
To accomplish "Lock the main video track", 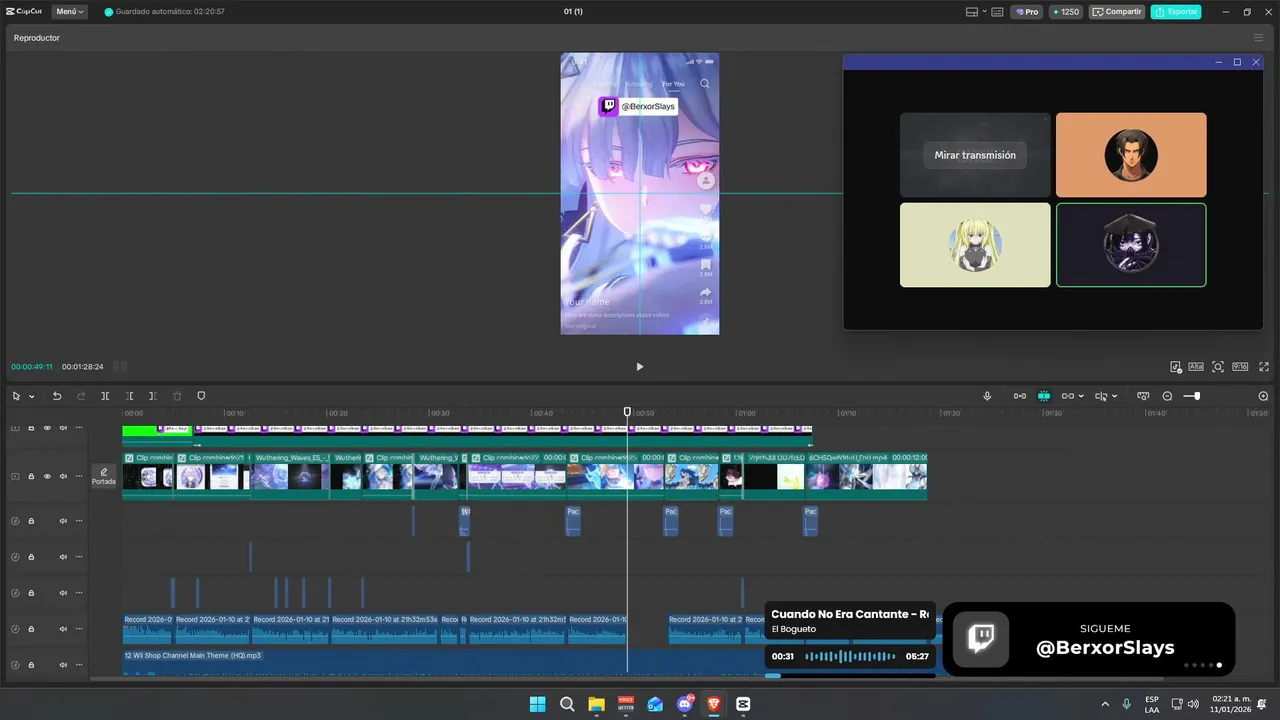I will tap(31, 476).
